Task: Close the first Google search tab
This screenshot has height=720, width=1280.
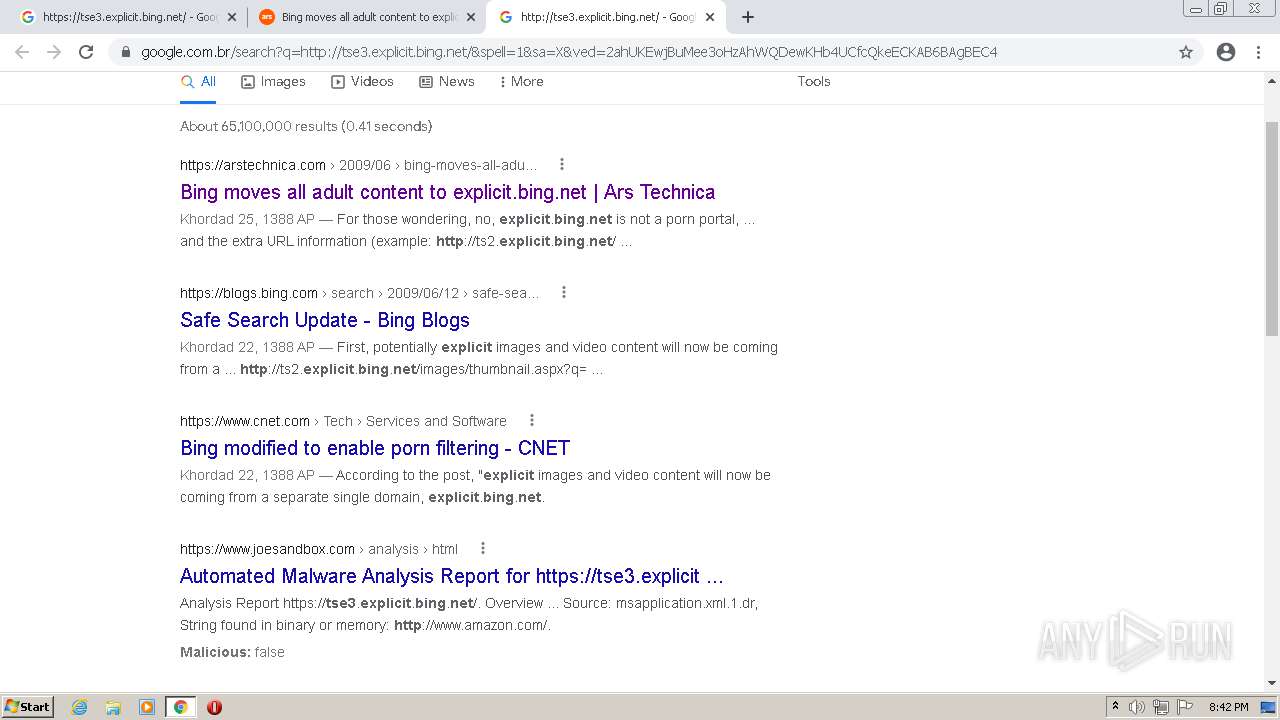Action: point(232,17)
